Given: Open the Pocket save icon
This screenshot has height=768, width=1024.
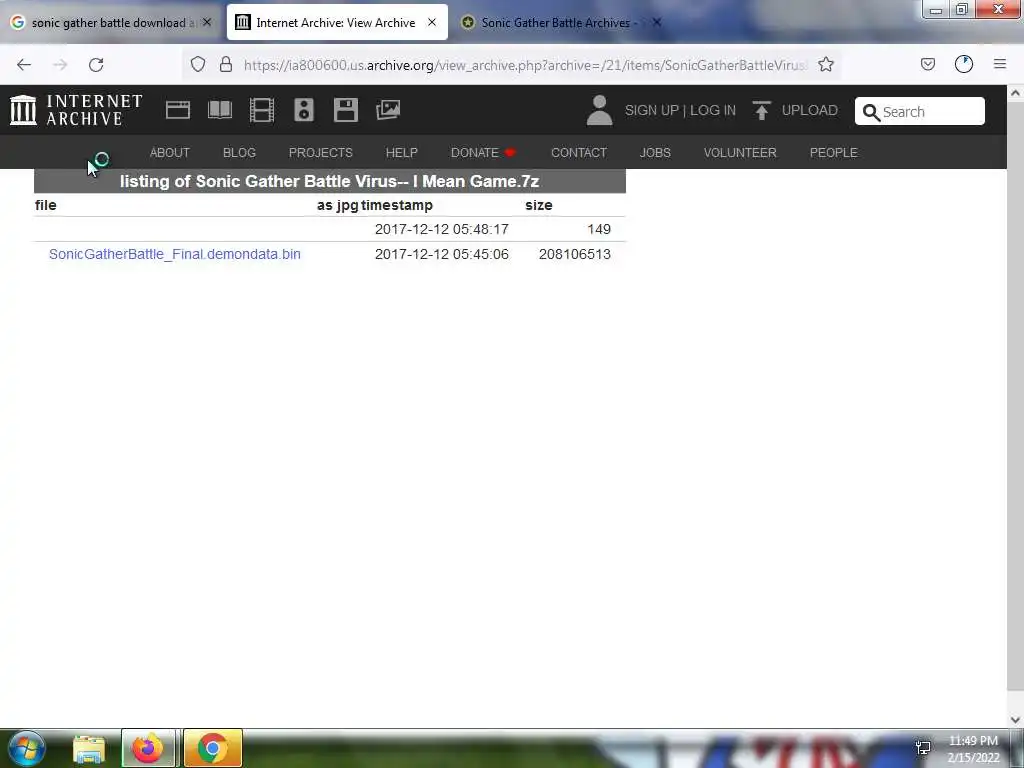Looking at the screenshot, I should pyautogui.click(x=928, y=64).
